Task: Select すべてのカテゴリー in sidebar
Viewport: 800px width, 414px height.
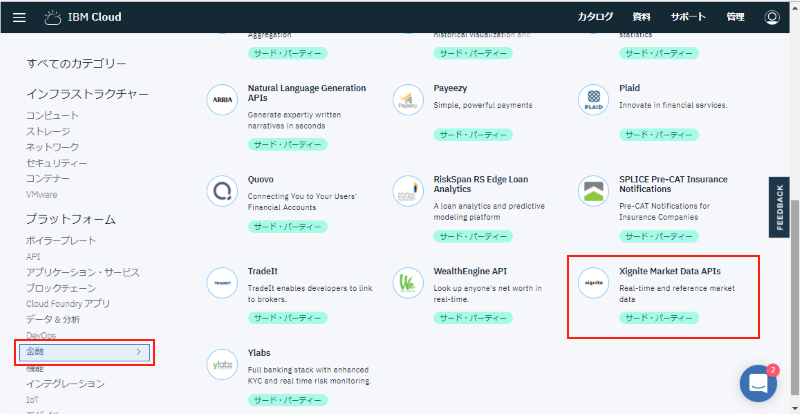Action: click(76, 64)
